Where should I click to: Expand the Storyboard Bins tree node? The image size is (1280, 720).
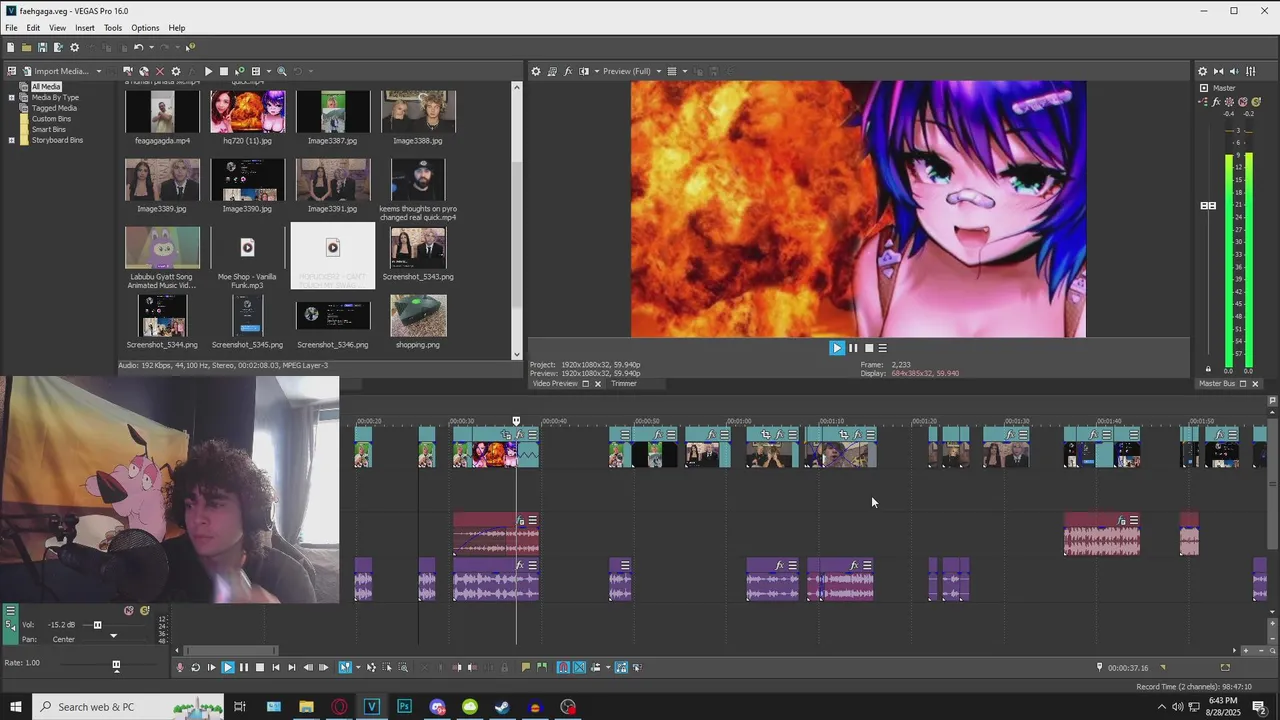tap(12, 140)
